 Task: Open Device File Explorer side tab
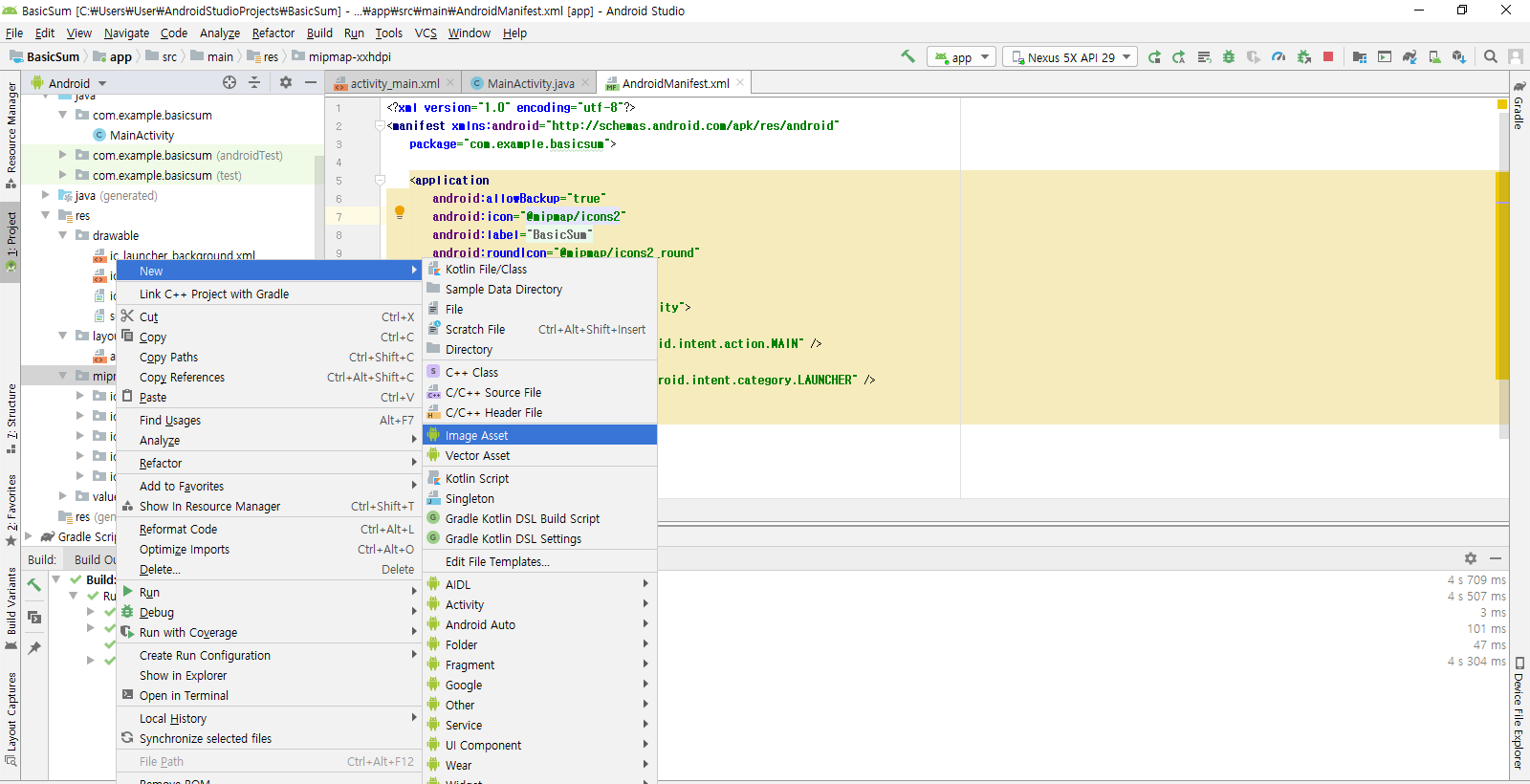pos(1519,713)
